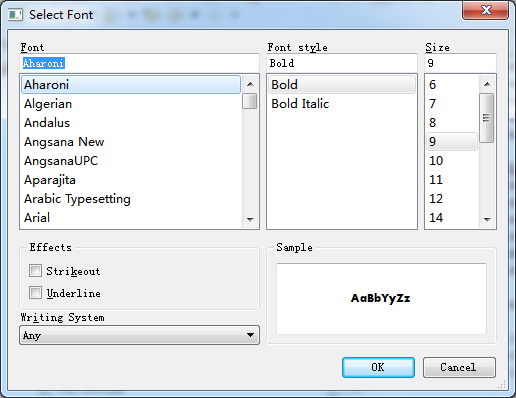Click the font list scrollbar thumb
This screenshot has width=516, height=398.
point(250,101)
